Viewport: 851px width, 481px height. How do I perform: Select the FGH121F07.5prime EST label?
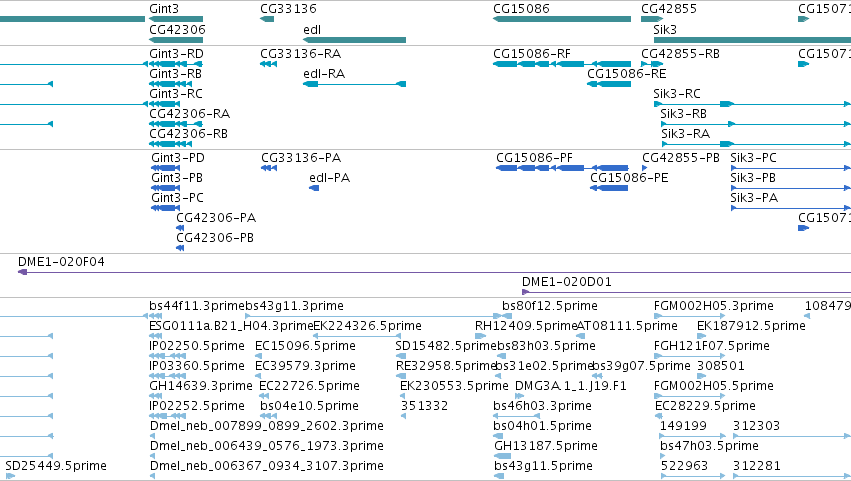712,346
